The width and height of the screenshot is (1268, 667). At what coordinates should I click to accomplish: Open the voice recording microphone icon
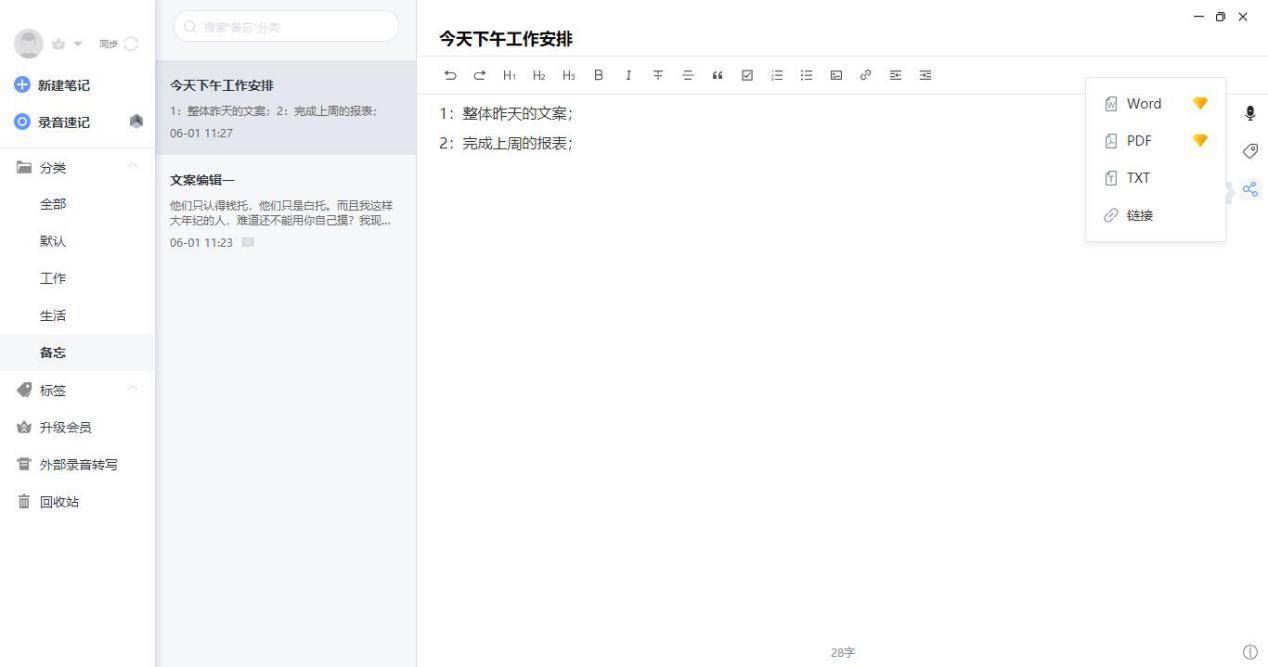[x=1250, y=113]
